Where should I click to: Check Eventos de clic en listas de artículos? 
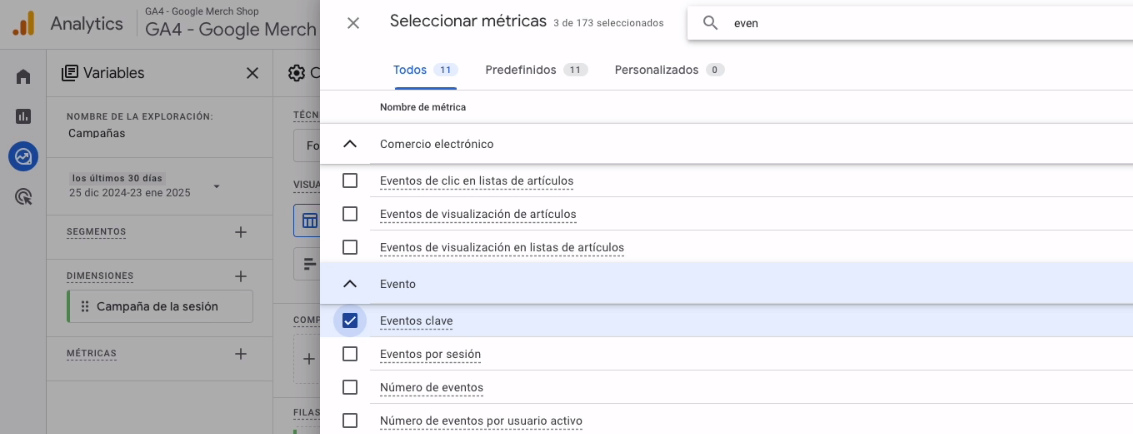(350, 181)
